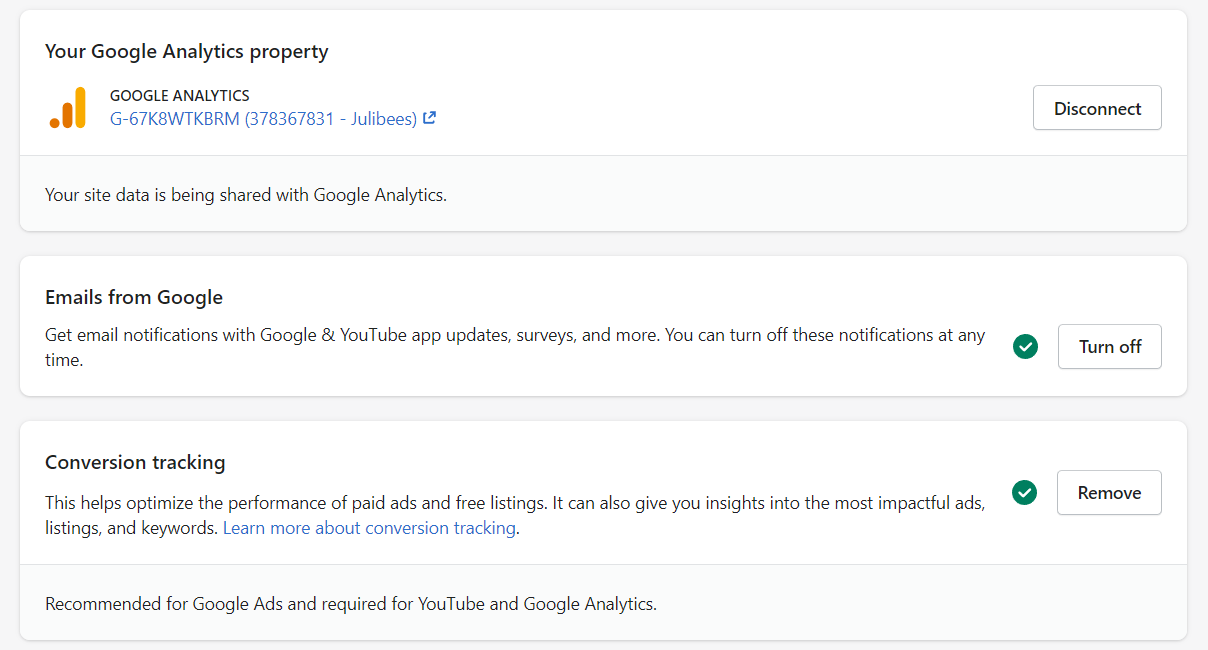This screenshot has height=650, width=1208.
Task: Click the 'required for YouTube and Google Analytics' text
Action: tap(540, 604)
